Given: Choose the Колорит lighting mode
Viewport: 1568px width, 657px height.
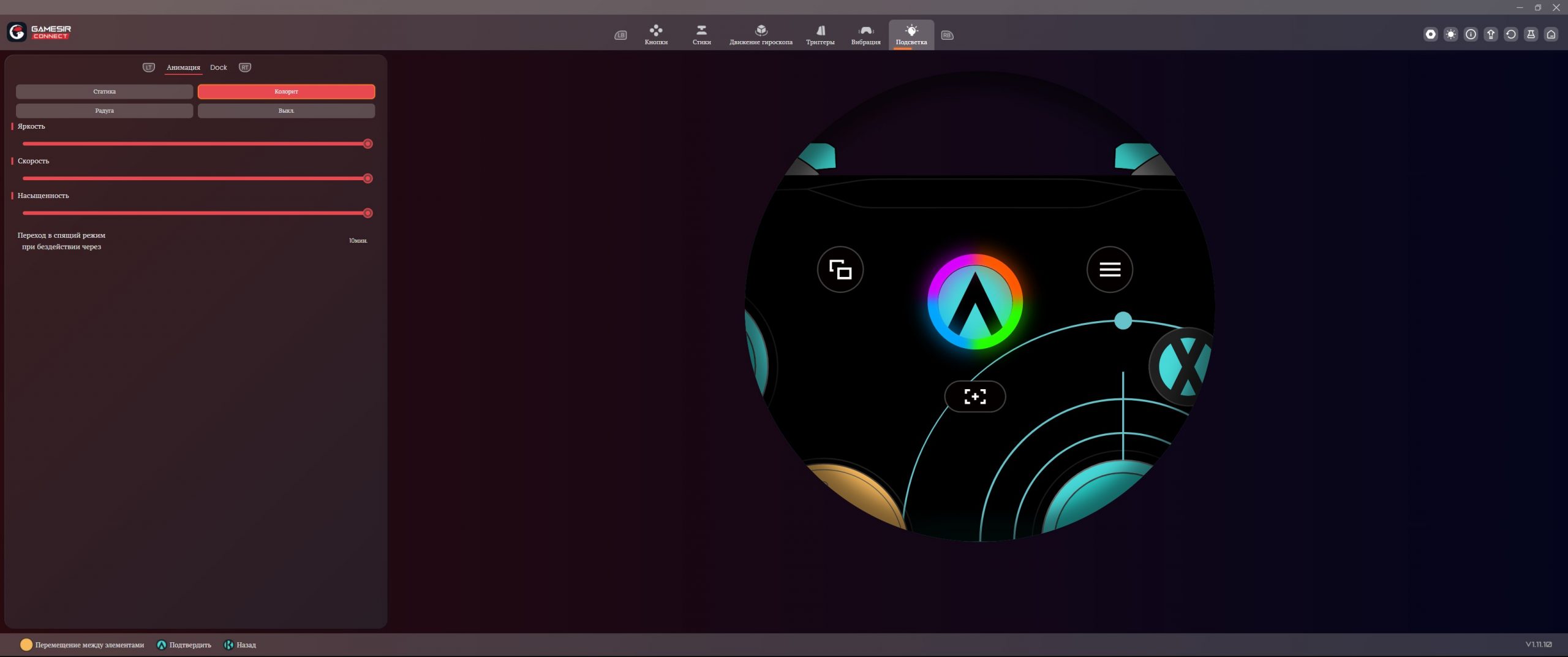Looking at the screenshot, I should [x=286, y=91].
